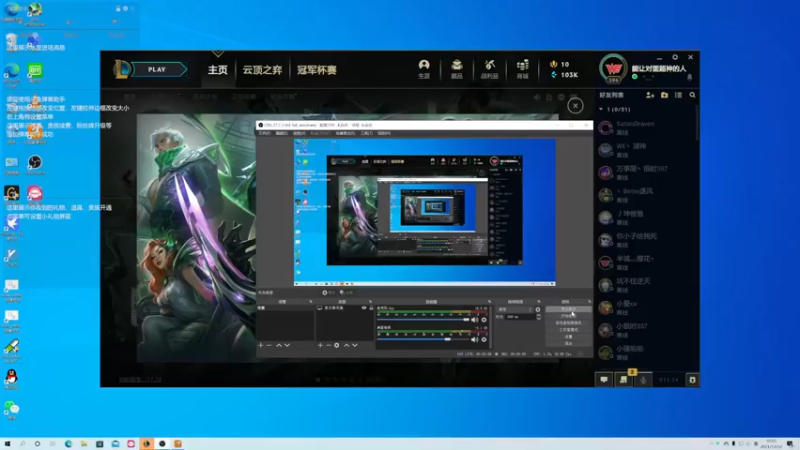Open the 战利品 loot icon

pyautogui.click(x=489, y=69)
